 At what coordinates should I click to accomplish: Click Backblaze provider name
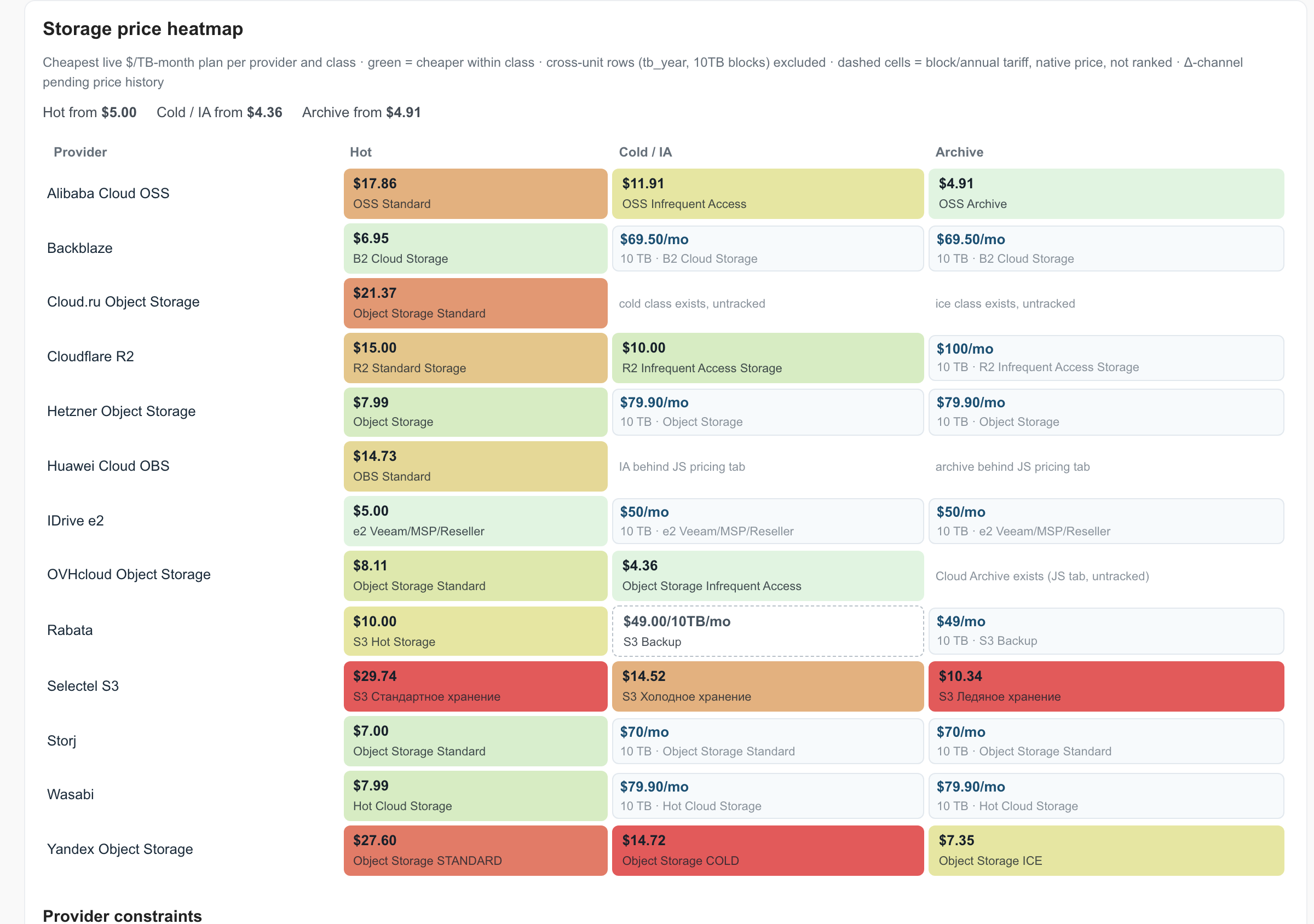point(79,249)
